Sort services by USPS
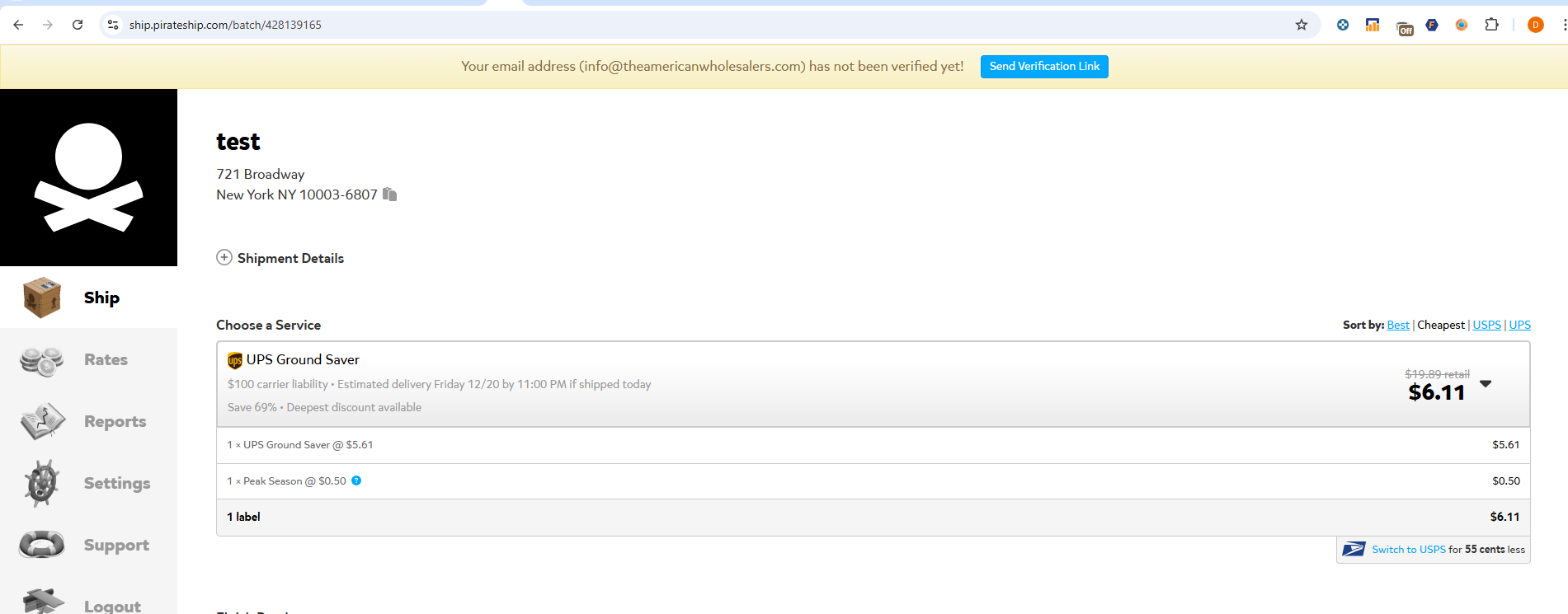This screenshot has height=614, width=1568. click(1487, 325)
